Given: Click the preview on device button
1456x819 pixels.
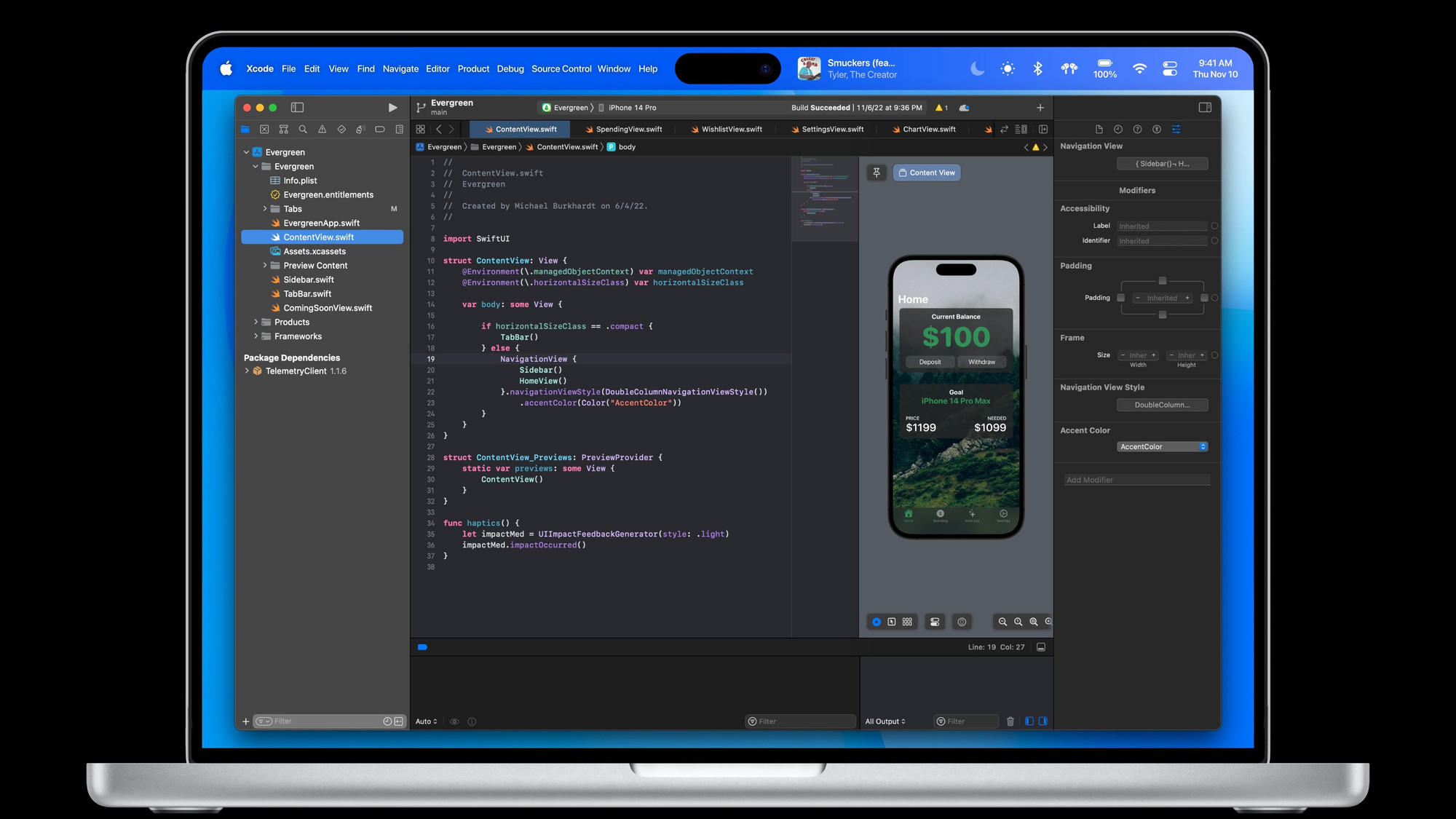Looking at the screenshot, I should [x=962, y=622].
